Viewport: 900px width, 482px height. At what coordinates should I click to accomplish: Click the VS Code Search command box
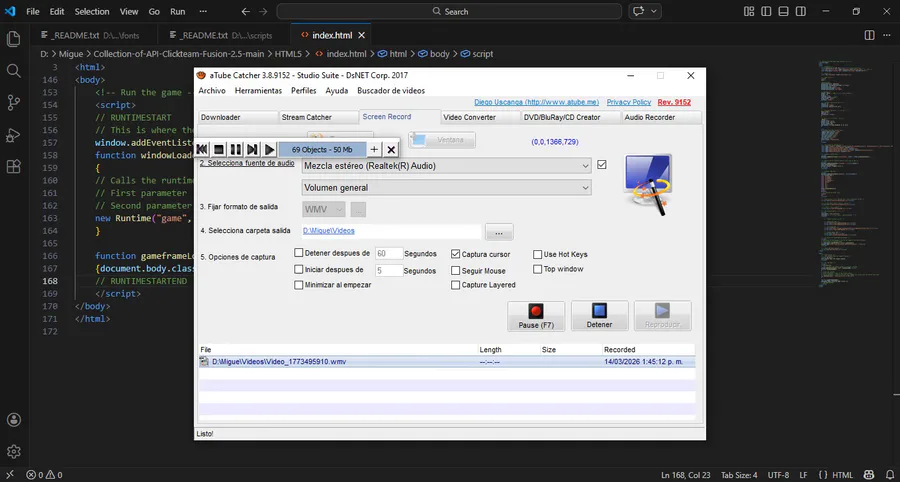pos(449,11)
